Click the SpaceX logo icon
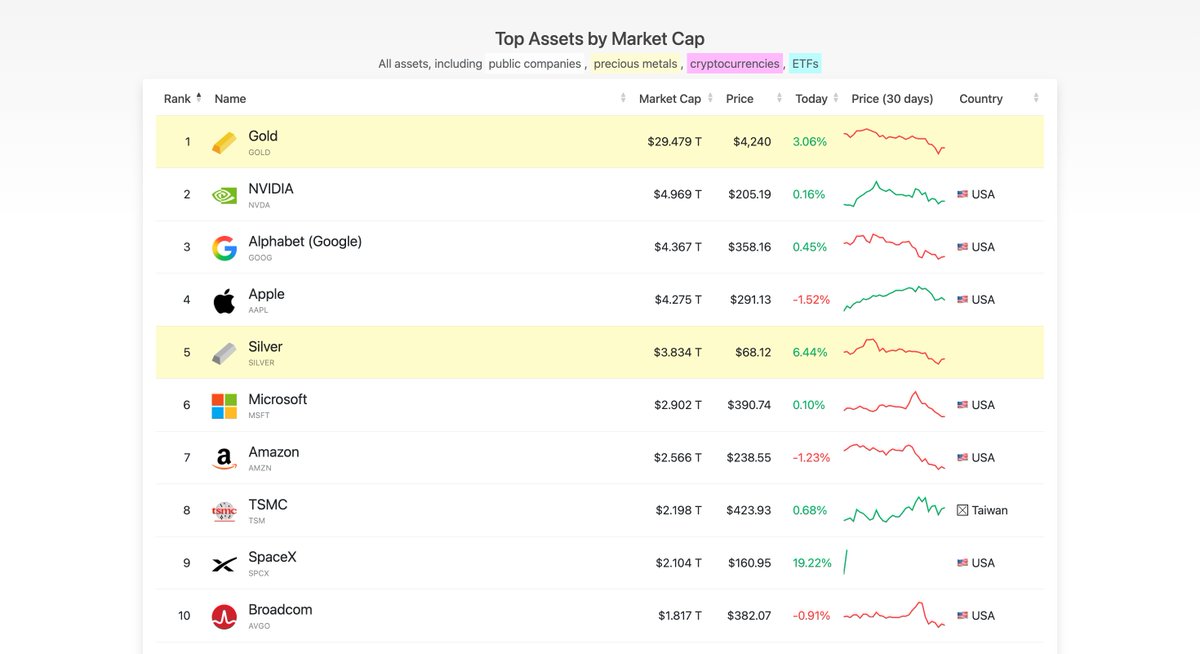Viewport: 1200px width, 654px height. 224,564
